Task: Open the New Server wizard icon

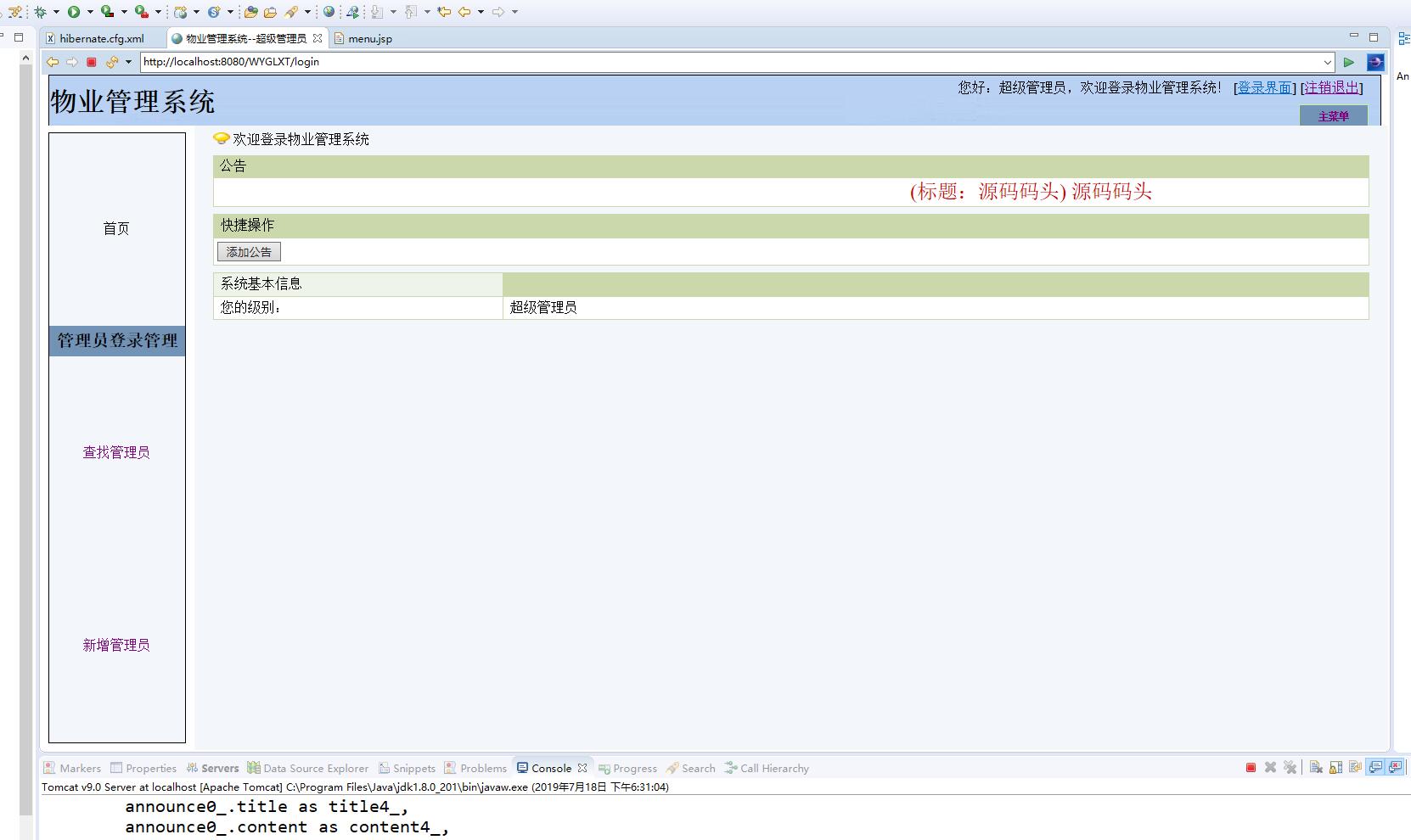Action: (180, 12)
